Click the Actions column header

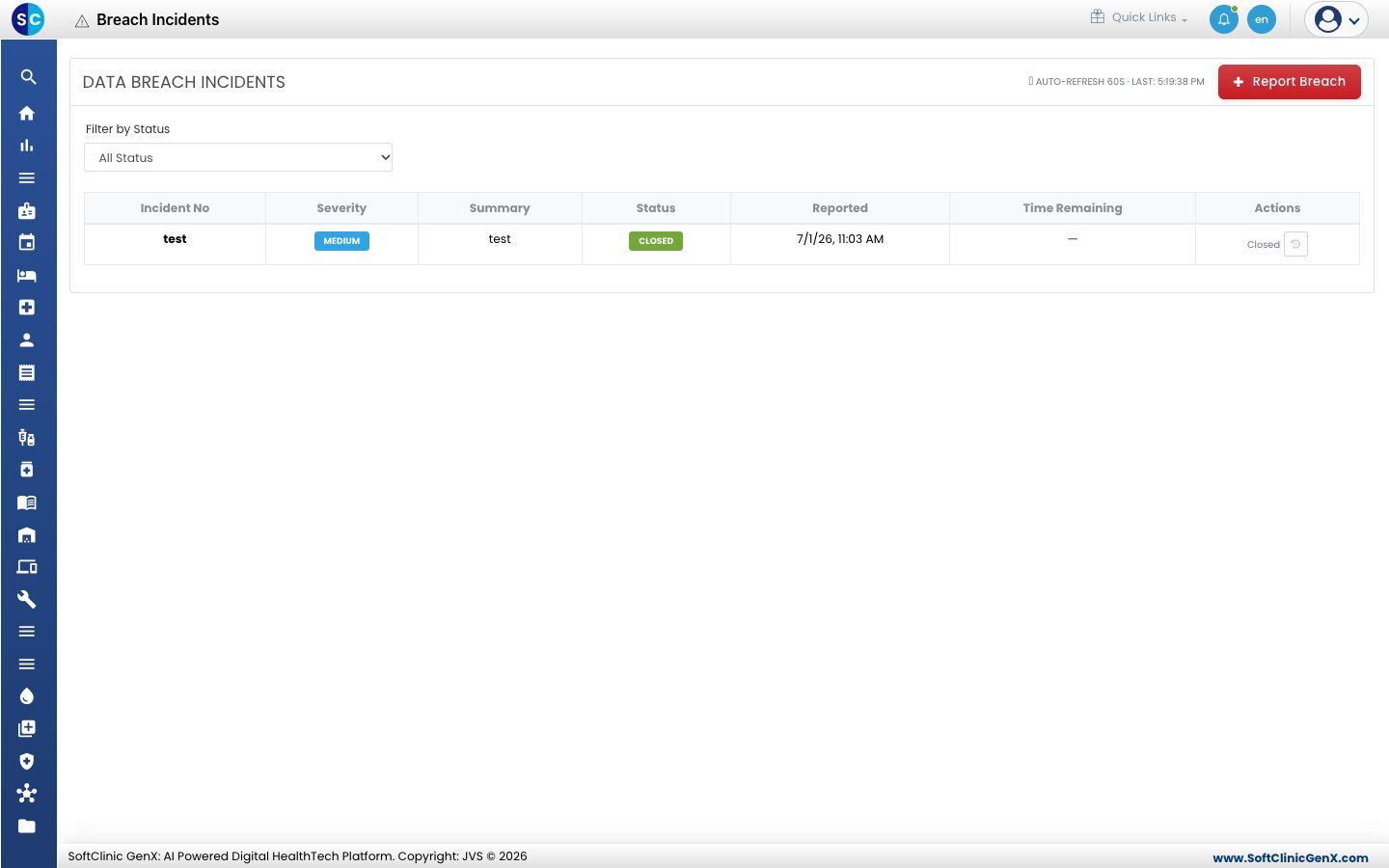pyautogui.click(x=1277, y=208)
